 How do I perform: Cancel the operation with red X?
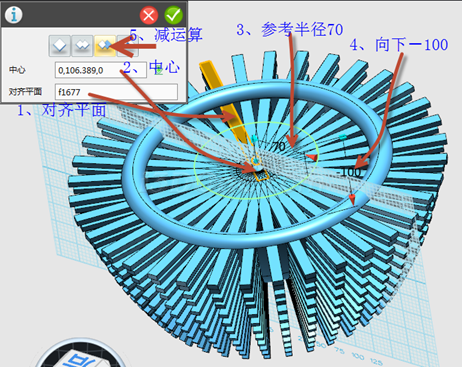(149, 15)
